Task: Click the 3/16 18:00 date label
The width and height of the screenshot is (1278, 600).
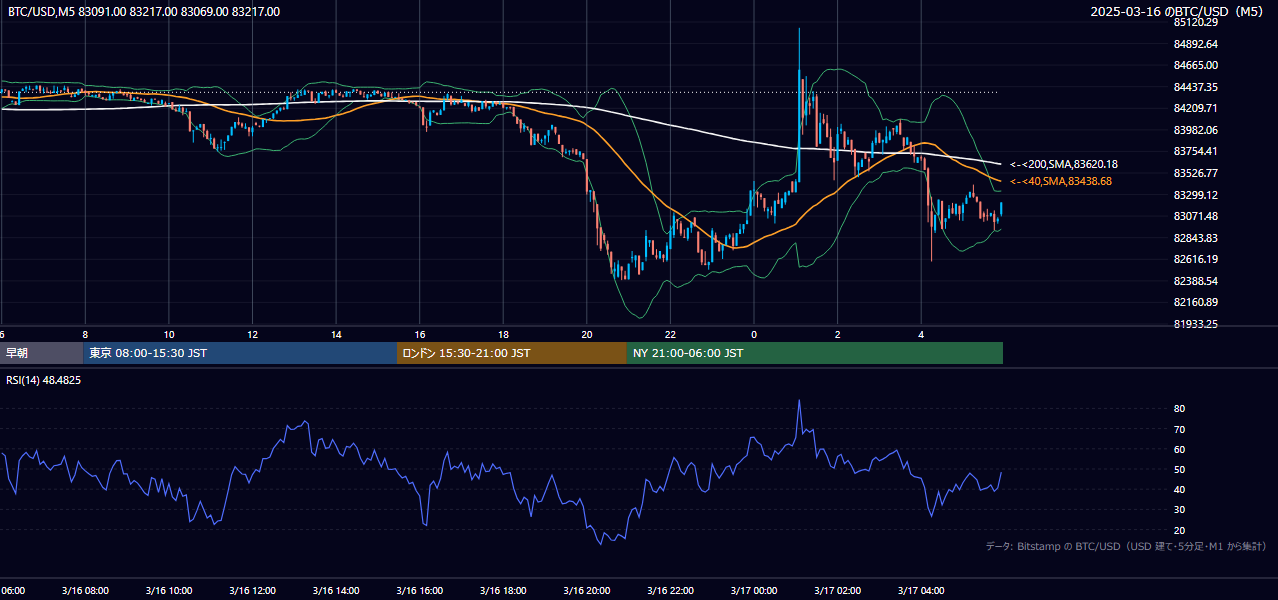Action: pos(503,591)
